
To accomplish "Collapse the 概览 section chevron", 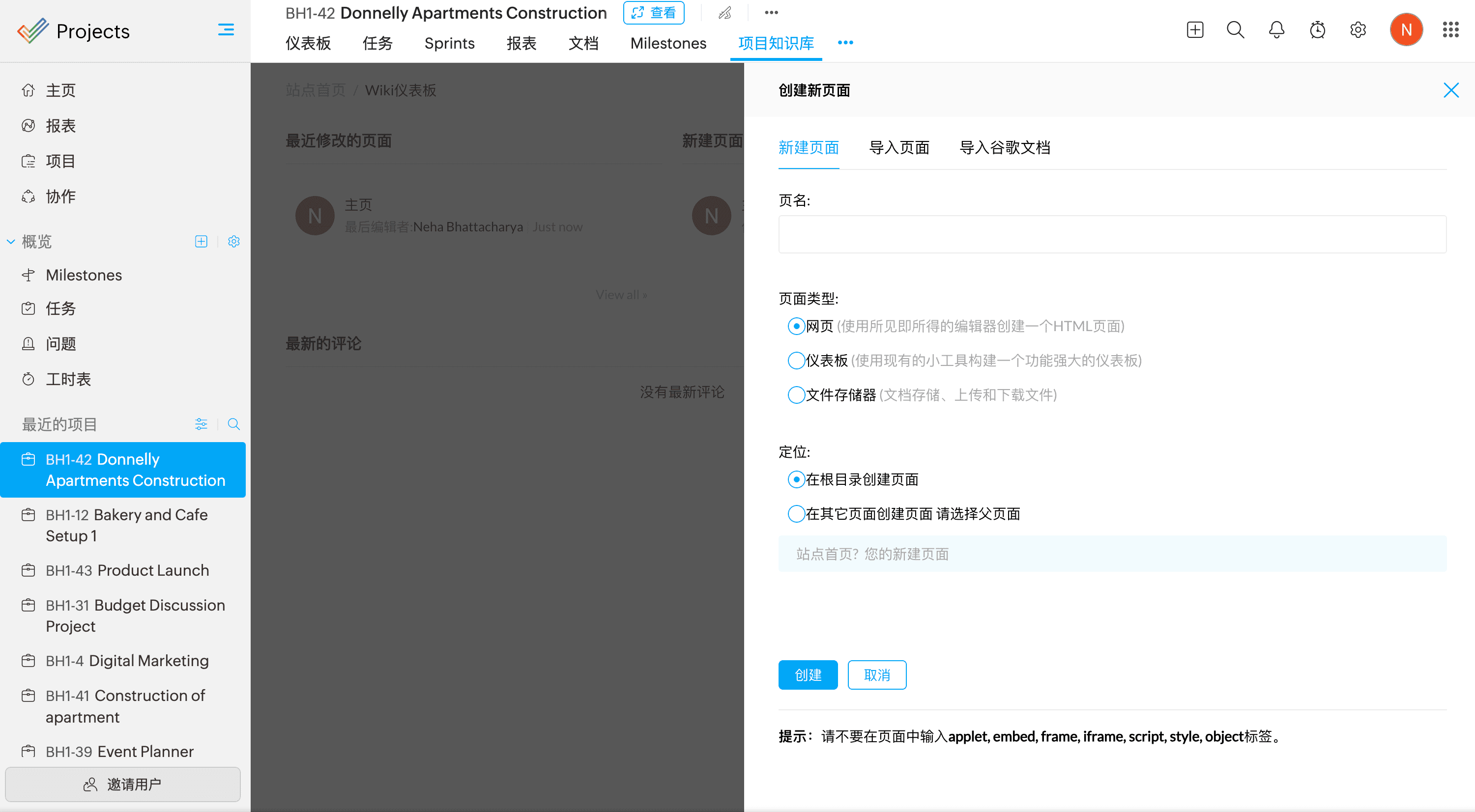I will pyautogui.click(x=11, y=242).
